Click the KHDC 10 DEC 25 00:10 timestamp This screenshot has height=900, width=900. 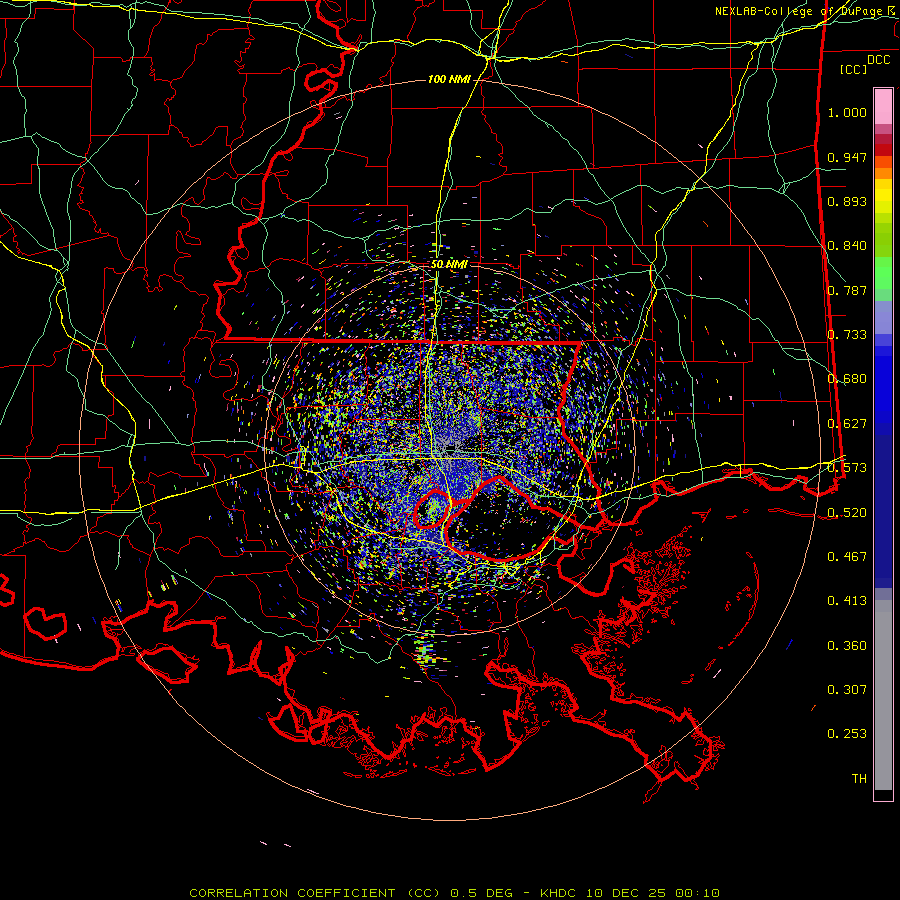point(630,893)
